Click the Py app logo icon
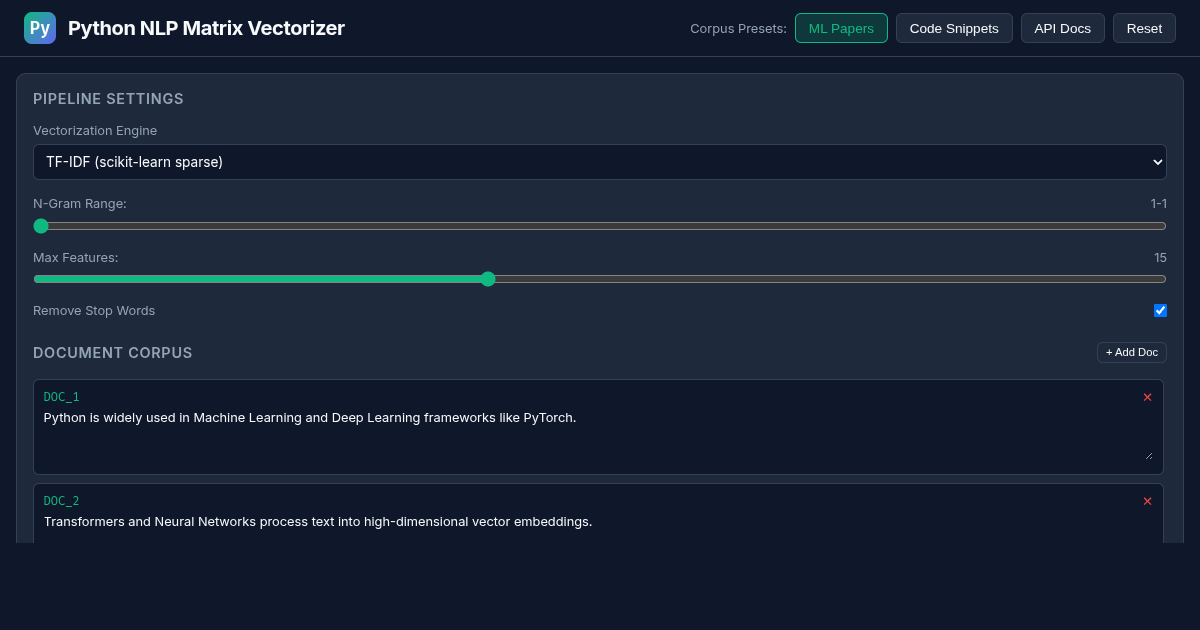This screenshot has height=630, width=1200. pos(40,28)
